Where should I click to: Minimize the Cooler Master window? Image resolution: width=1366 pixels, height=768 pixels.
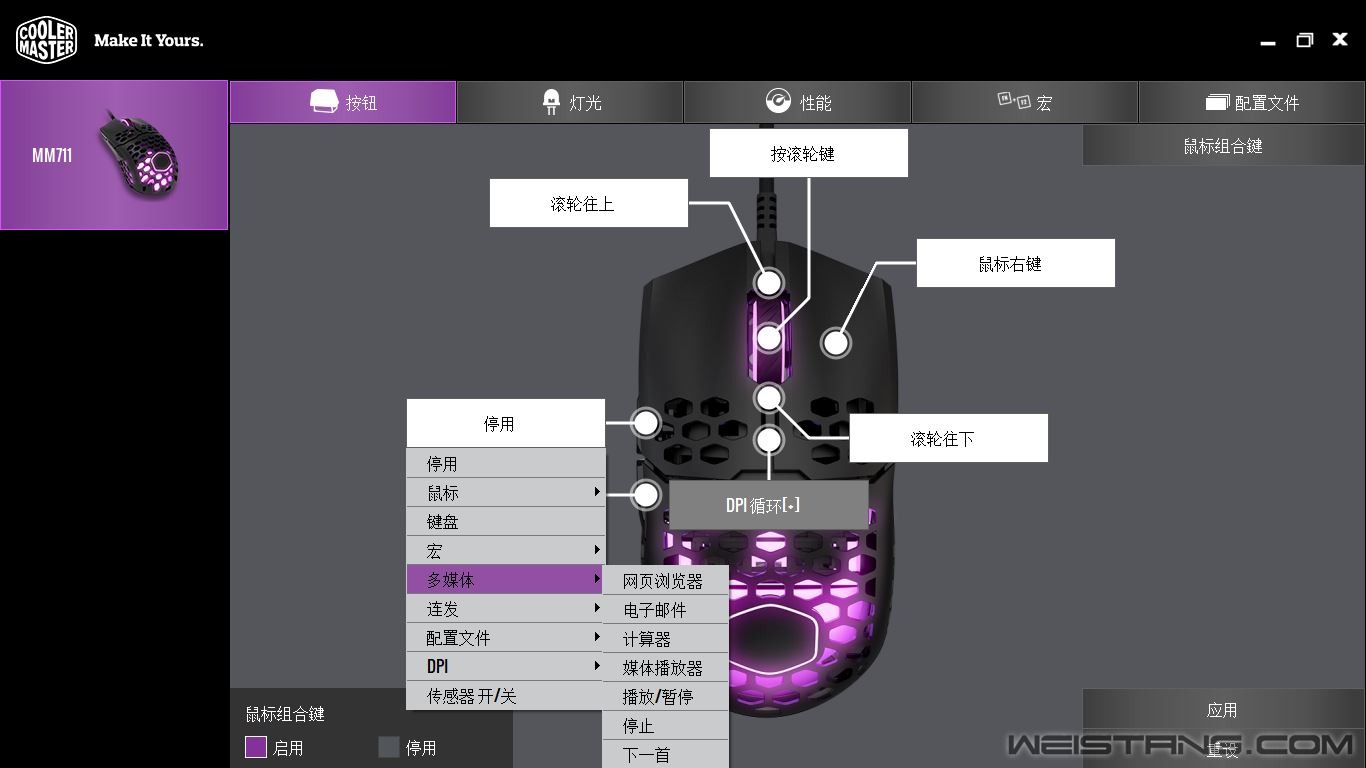[x=1268, y=41]
